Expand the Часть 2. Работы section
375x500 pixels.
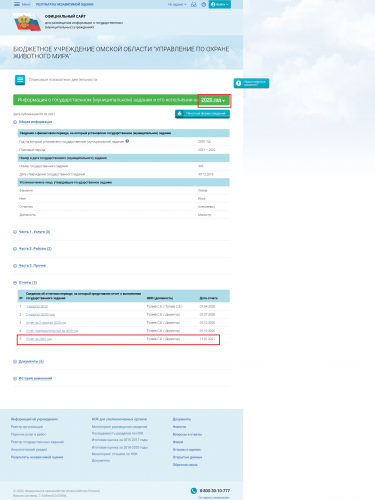[35, 249]
